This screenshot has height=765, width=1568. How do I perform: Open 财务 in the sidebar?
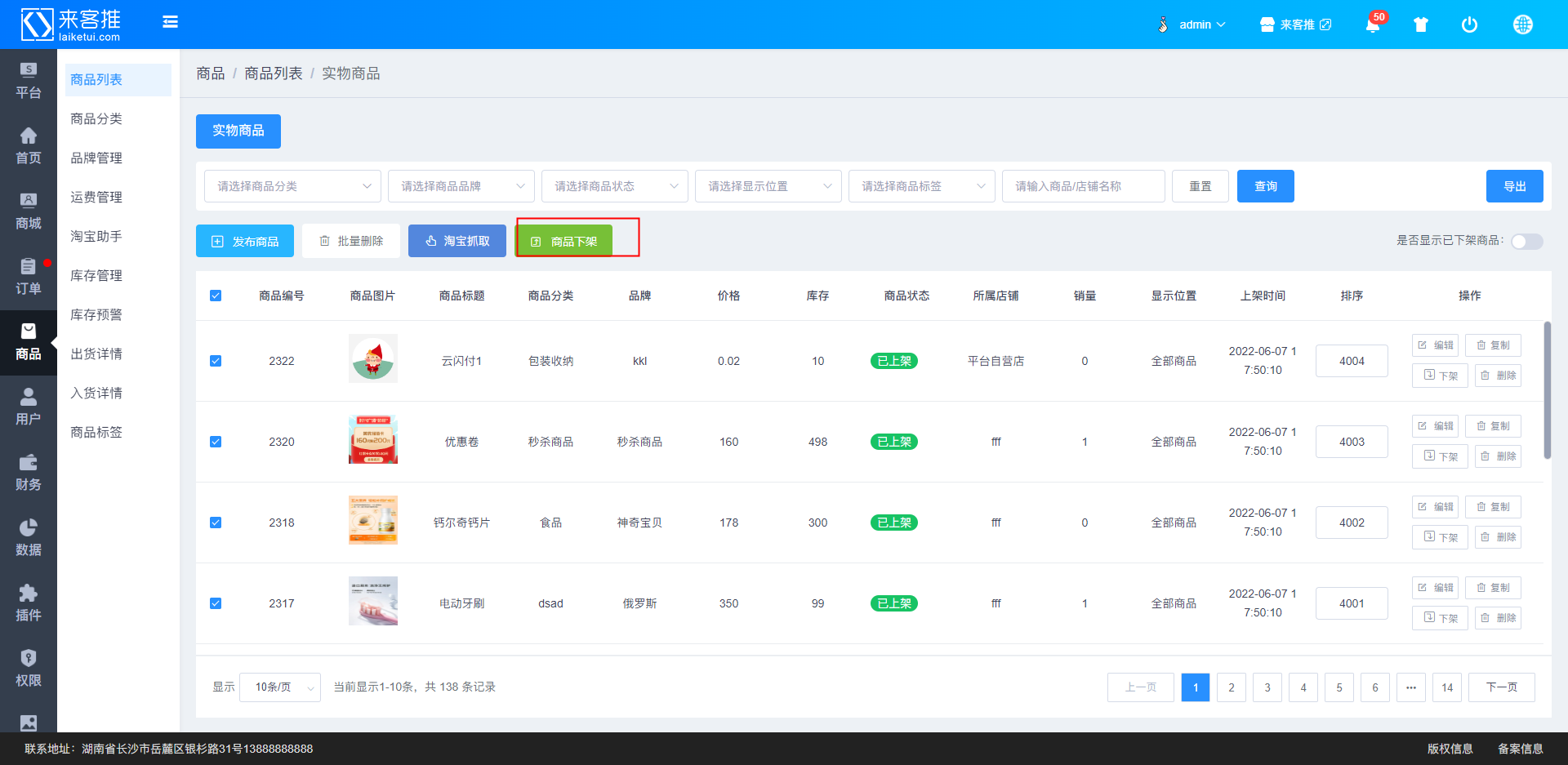(29, 473)
